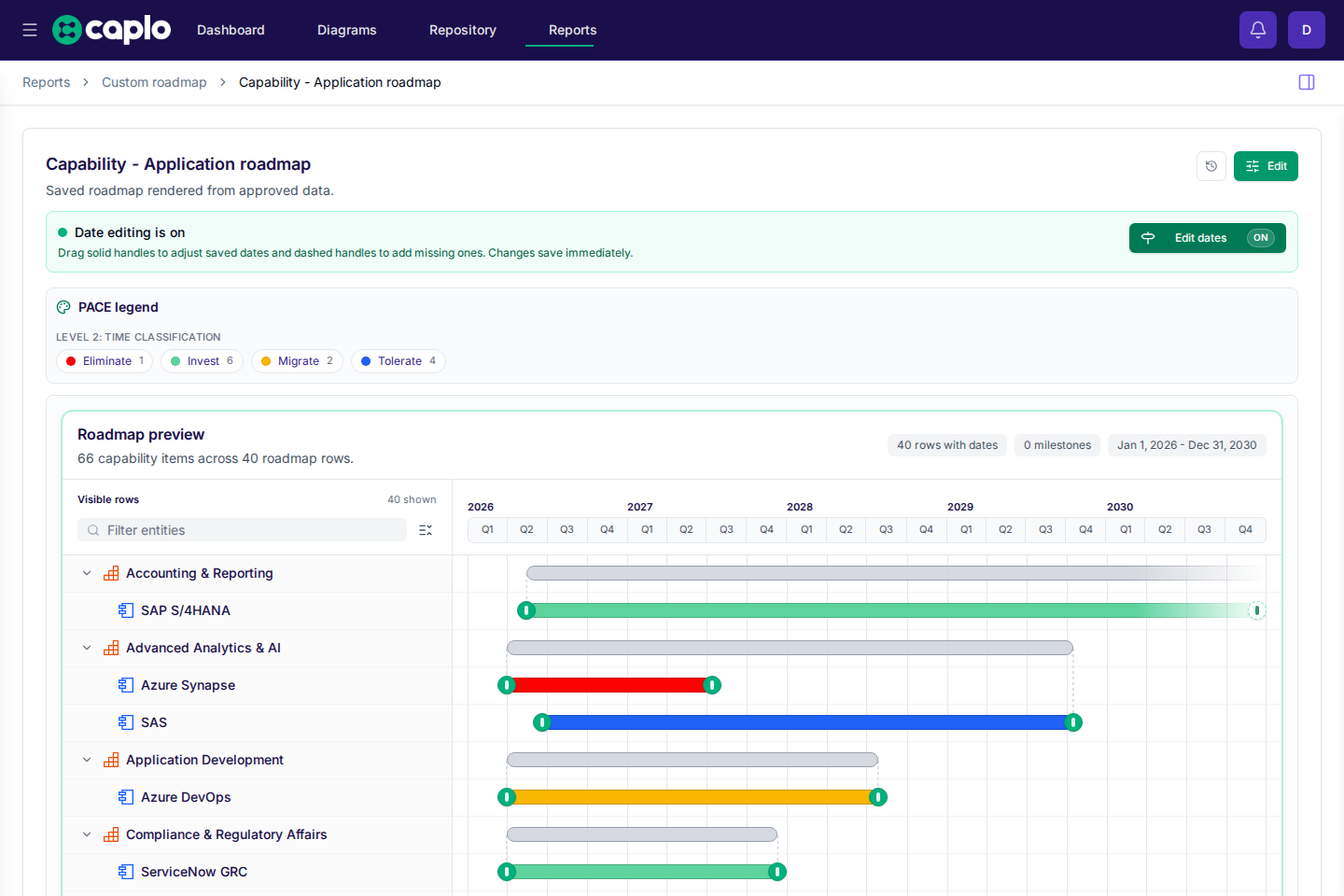Open the Diagrams tab
Image resolution: width=1344 pixels, height=896 pixels.
pos(346,30)
